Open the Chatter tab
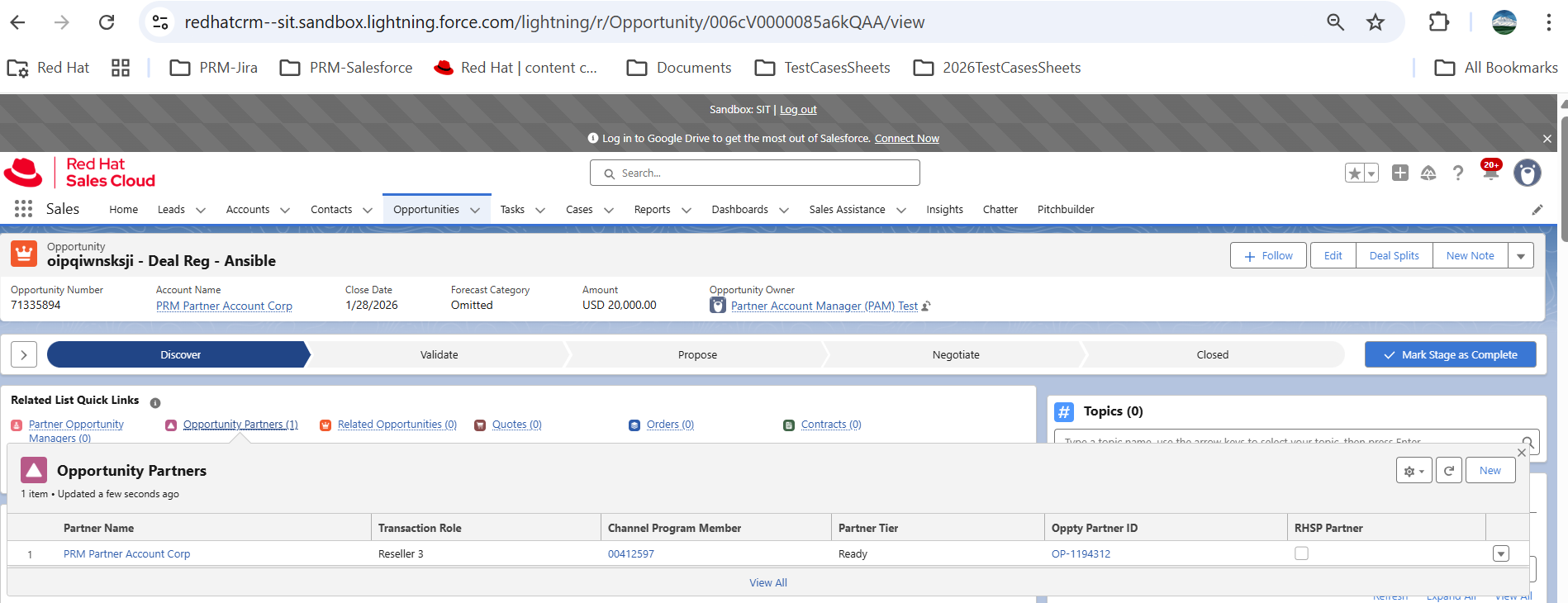This screenshot has height=603, width=1568. click(x=1000, y=210)
